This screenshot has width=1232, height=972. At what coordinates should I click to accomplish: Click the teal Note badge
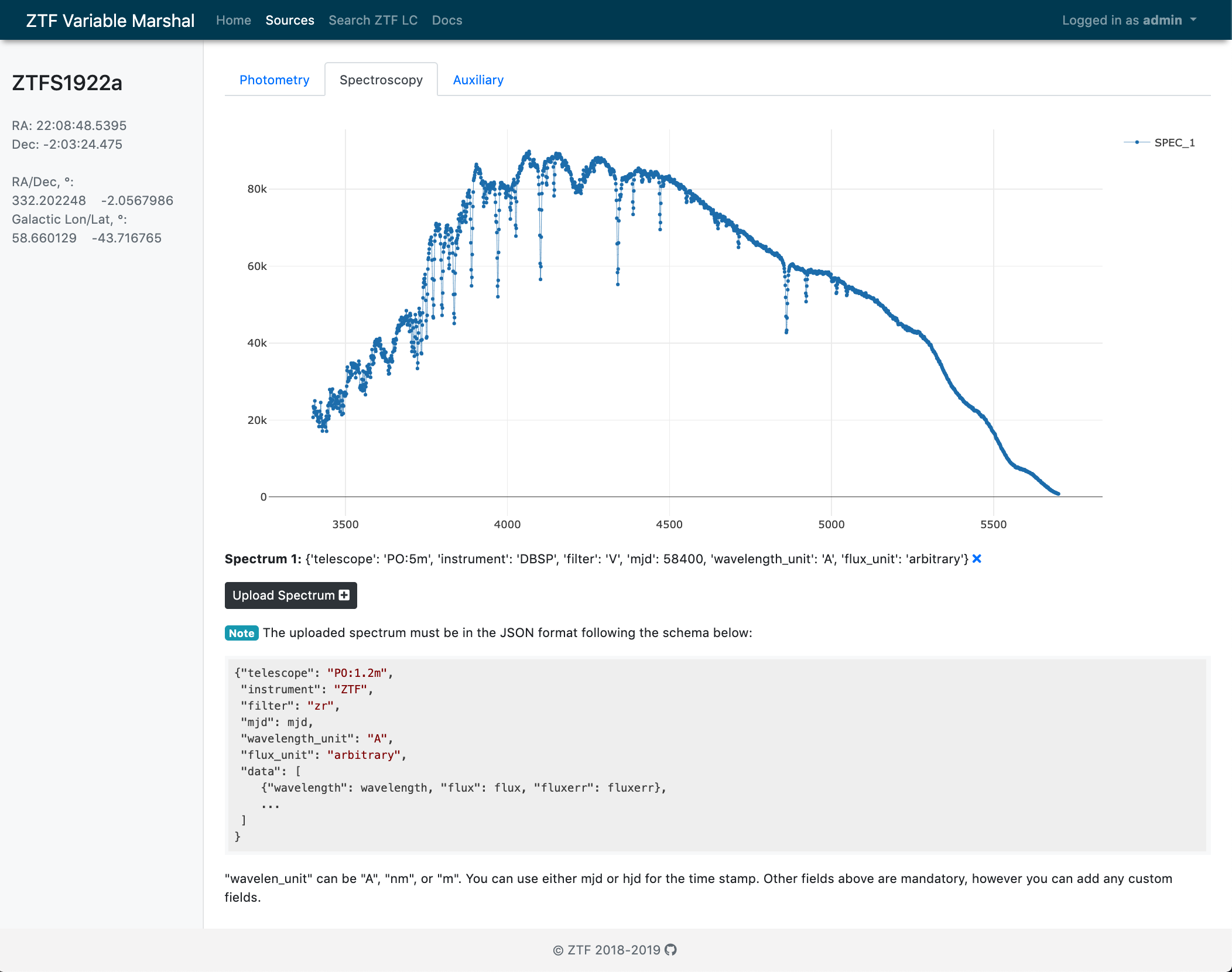[x=241, y=633]
